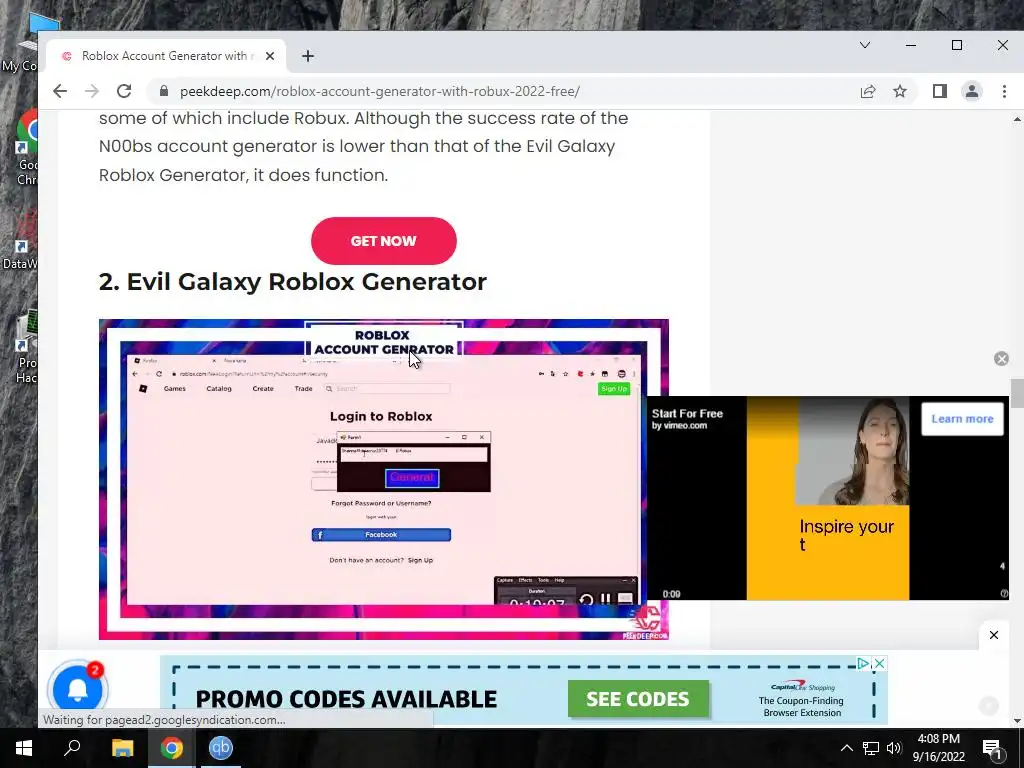The width and height of the screenshot is (1024, 768).
Task: Open Windows taskbar search
Action: coord(72,748)
